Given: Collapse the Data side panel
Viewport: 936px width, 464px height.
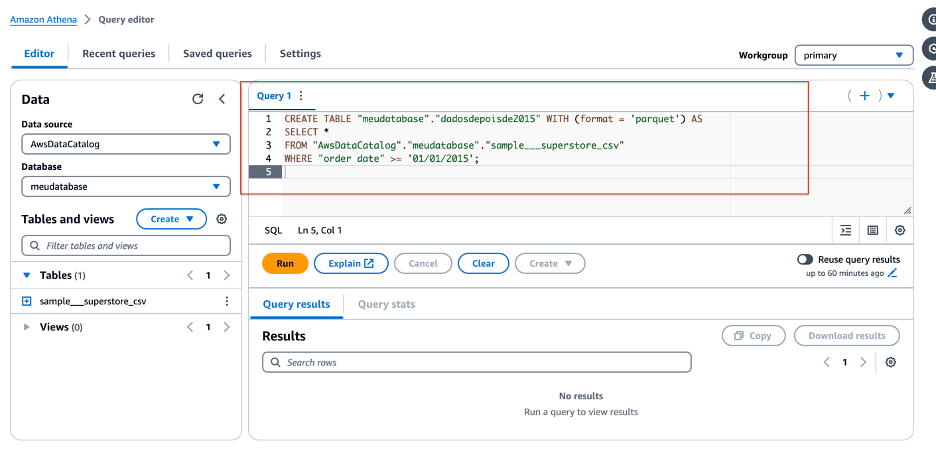Looking at the screenshot, I should pos(222,99).
